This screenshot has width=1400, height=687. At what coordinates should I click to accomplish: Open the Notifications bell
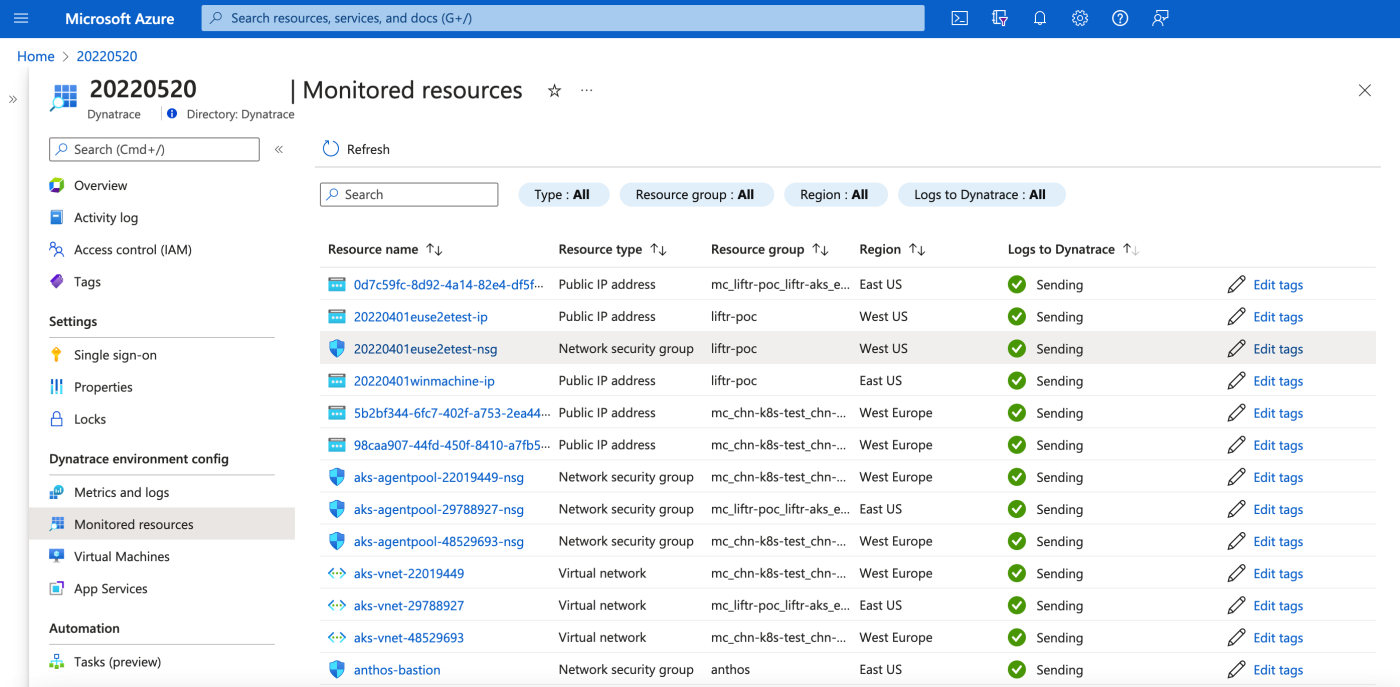coord(1039,17)
